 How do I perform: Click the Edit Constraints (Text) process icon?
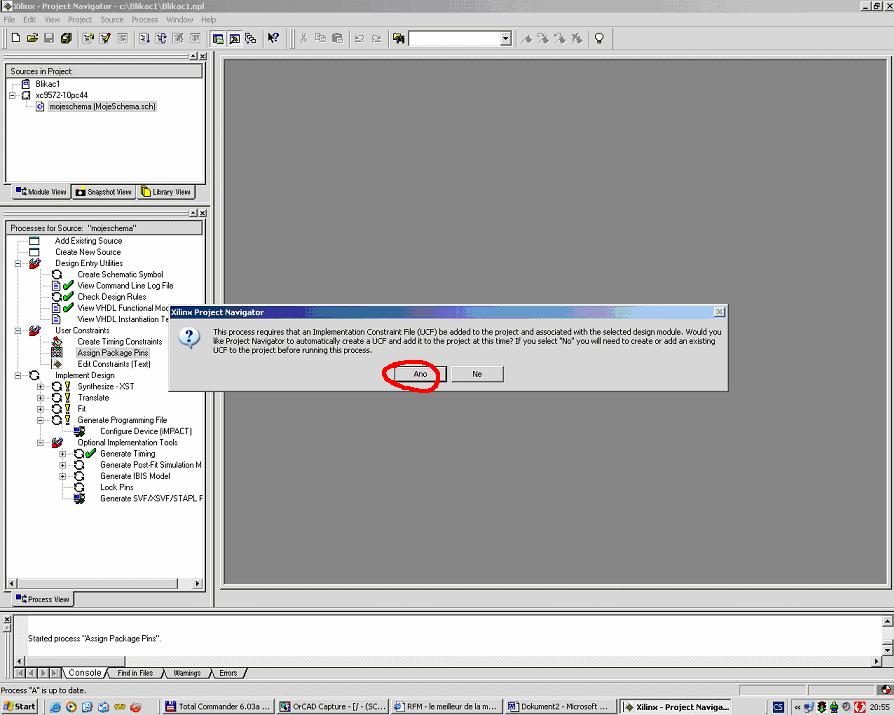[57, 364]
